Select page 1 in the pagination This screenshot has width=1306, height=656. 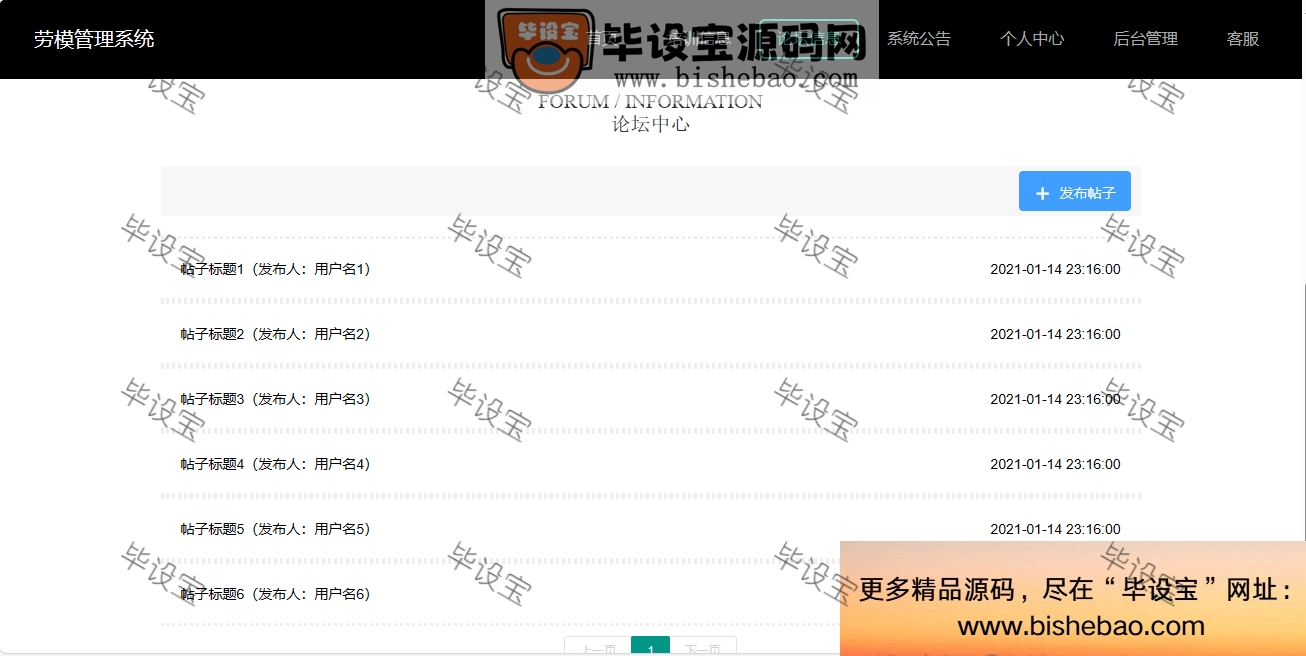(x=651, y=647)
